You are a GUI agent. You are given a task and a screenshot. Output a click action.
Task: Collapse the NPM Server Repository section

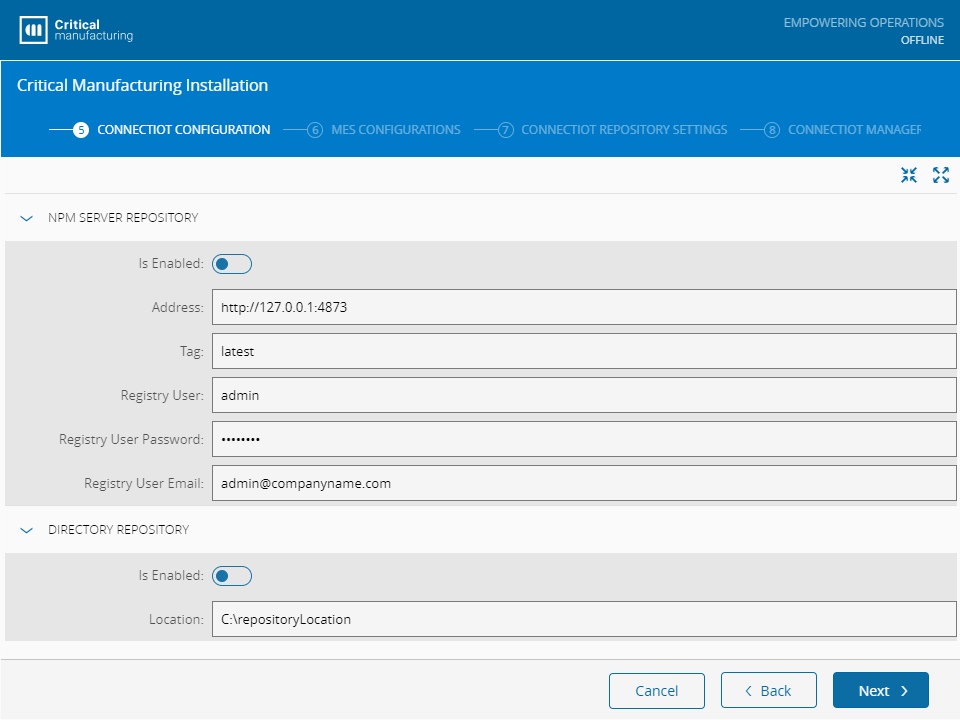pos(27,218)
